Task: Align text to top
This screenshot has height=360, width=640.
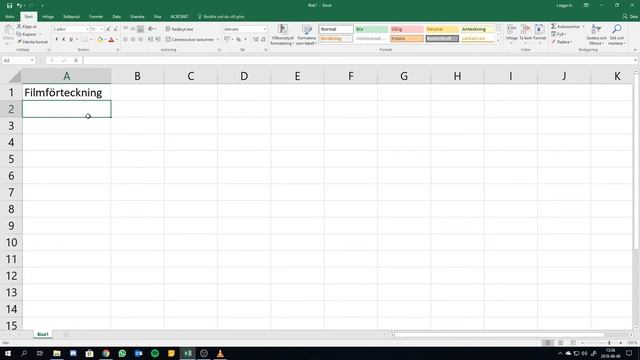Action: click(125, 29)
